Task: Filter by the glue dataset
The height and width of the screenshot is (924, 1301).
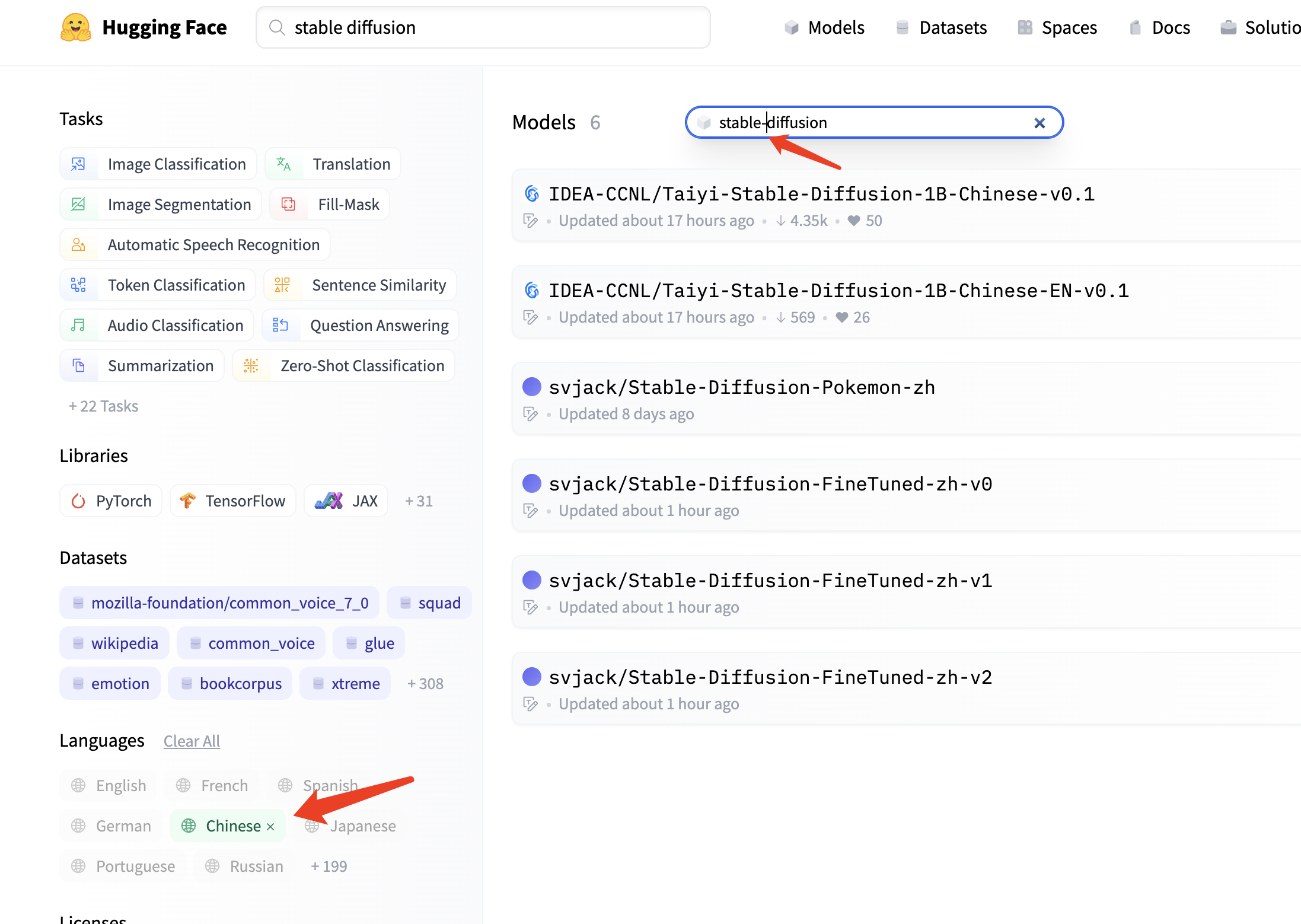Action: point(369,643)
